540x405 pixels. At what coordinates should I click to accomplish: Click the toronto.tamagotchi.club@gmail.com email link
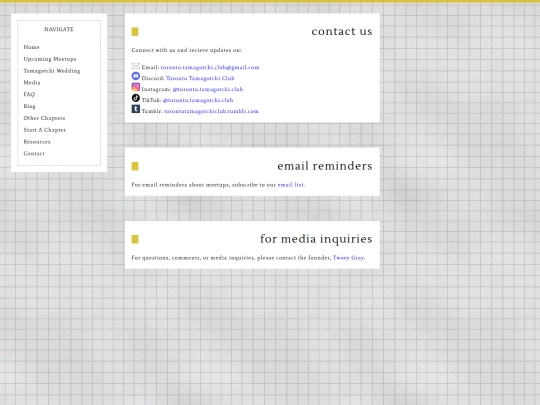point(210,68)
